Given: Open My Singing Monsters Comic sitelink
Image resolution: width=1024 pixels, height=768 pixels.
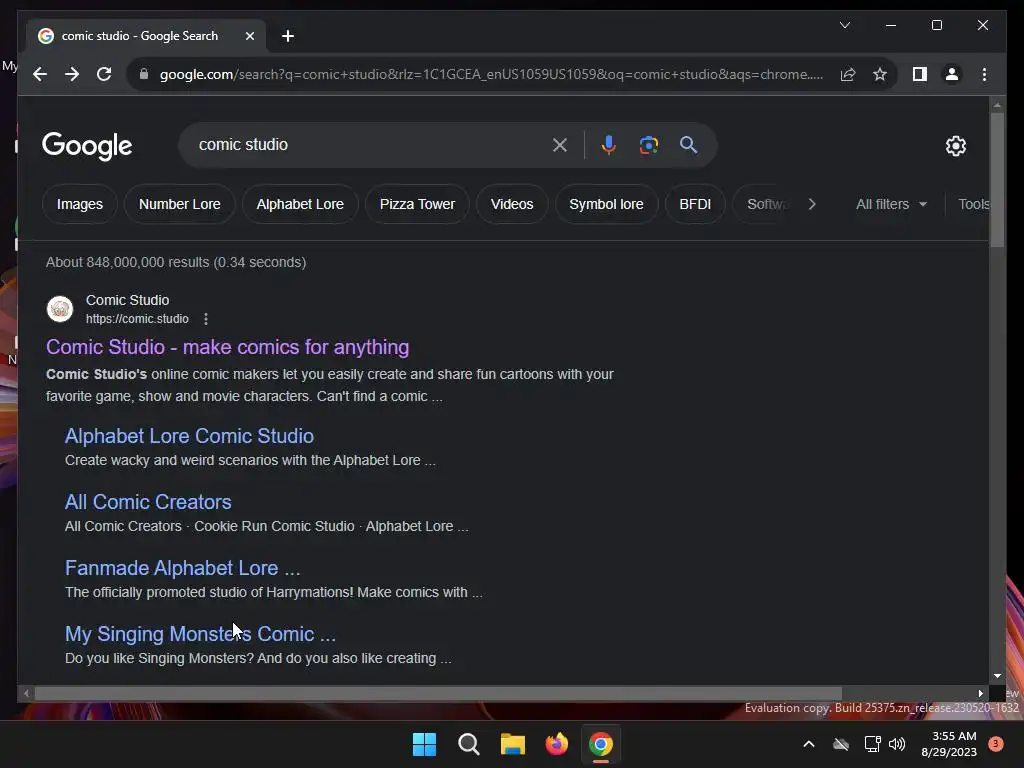Looking at the screenshot, I should pyautogui.click(x=200, y=634).
